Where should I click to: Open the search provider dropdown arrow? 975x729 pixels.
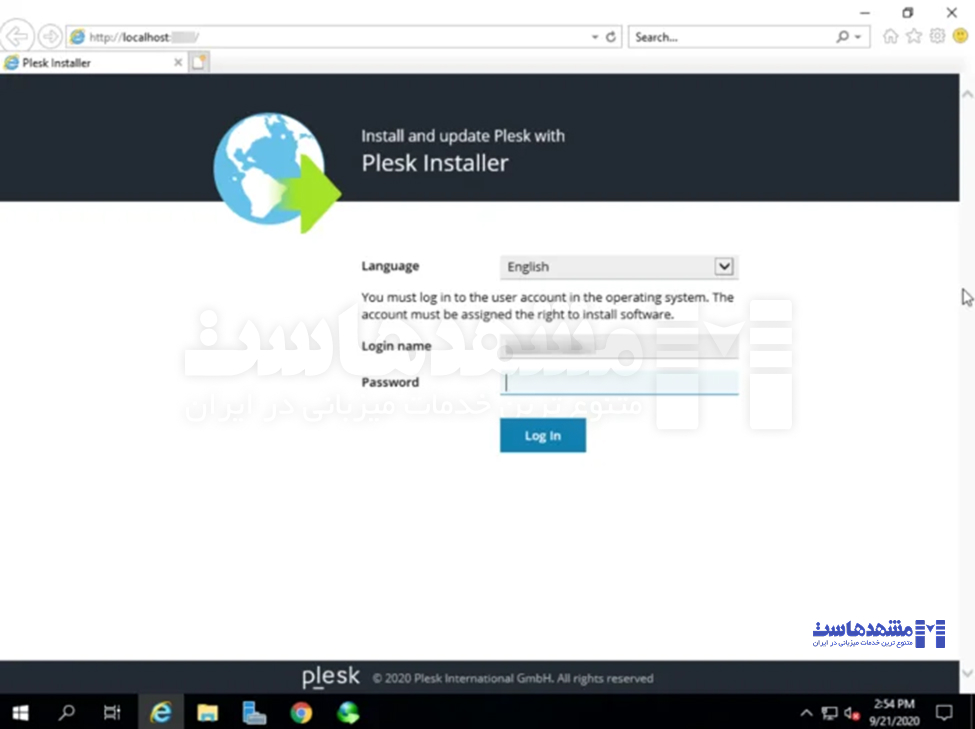pos(859,37)
